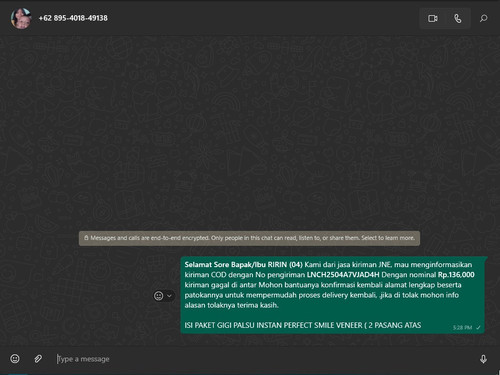
Task: Click the 'Selamat Sore Bapak/Ibu RIRIN (04)' greeting
Action: (x=243, y=265)
